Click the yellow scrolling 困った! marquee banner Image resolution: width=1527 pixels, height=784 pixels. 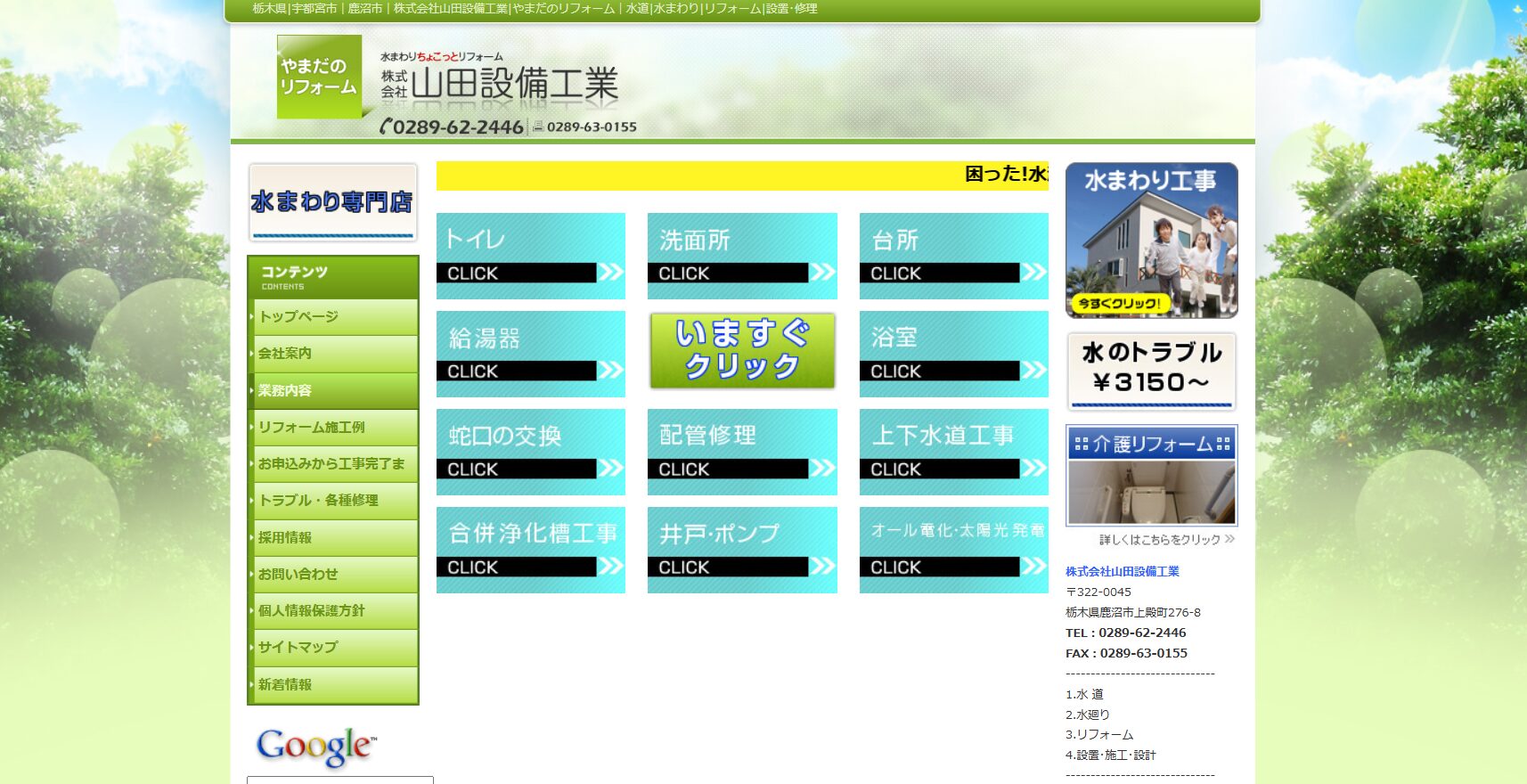point(742,176)
